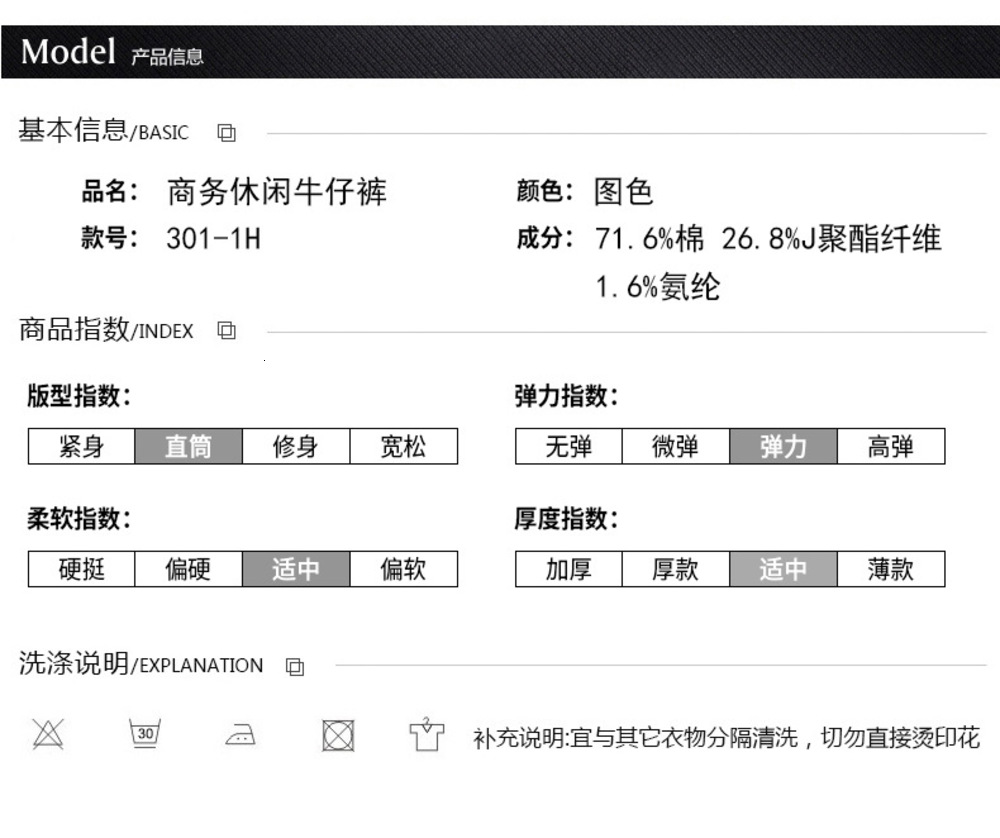Select highlighted 适中 in thickness index

783,569
